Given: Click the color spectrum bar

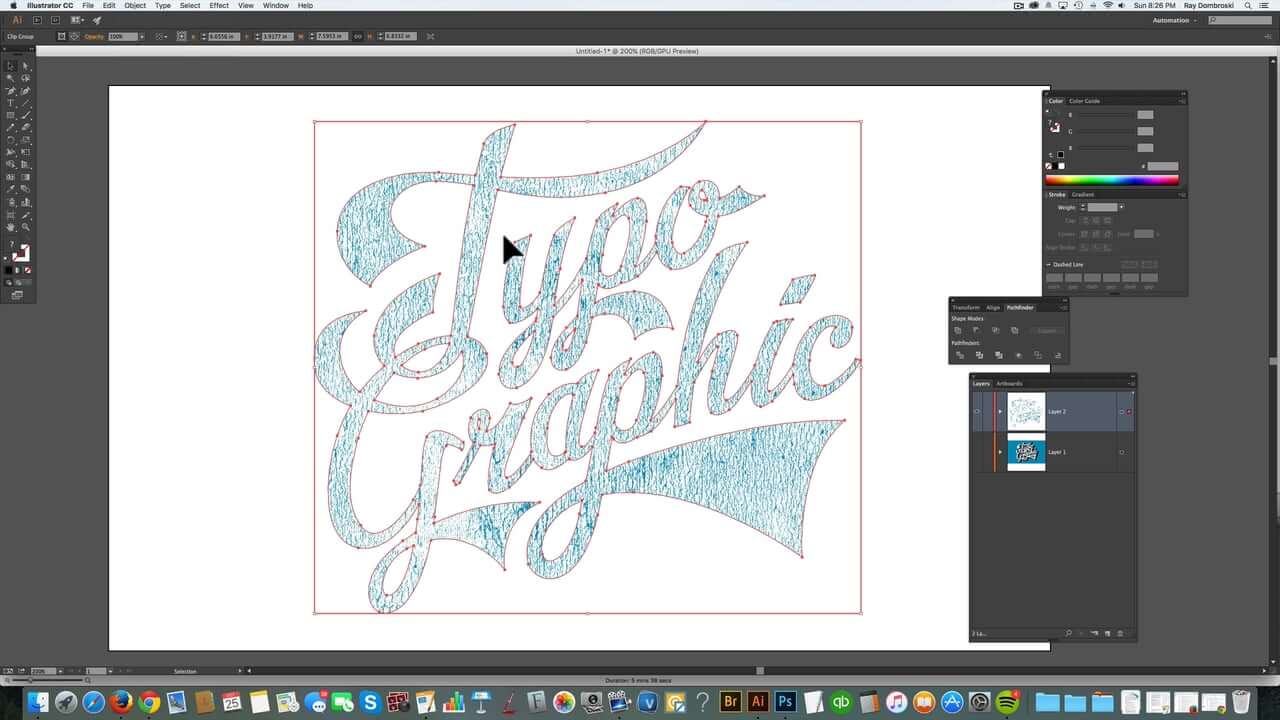Looking at the screenshot, I should (1112, 180).
